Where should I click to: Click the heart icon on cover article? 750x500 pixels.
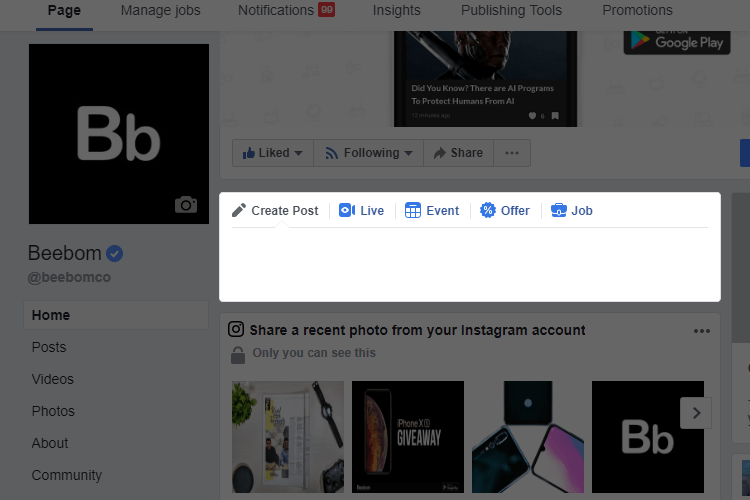tap(532, 116)
